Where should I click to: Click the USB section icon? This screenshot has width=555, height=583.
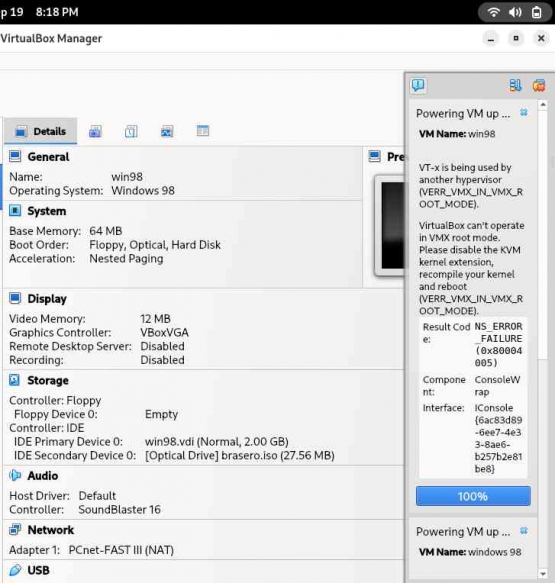pyautogui.click(x=15, y=570)
